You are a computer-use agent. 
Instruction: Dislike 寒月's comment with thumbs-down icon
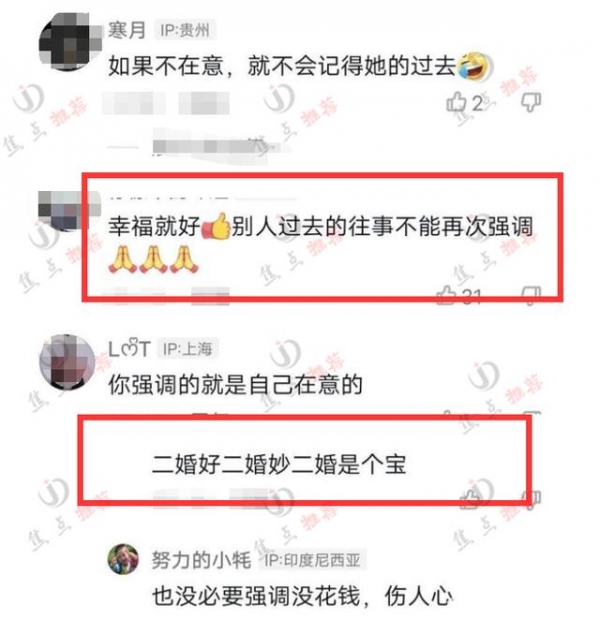tap(531, 102)
